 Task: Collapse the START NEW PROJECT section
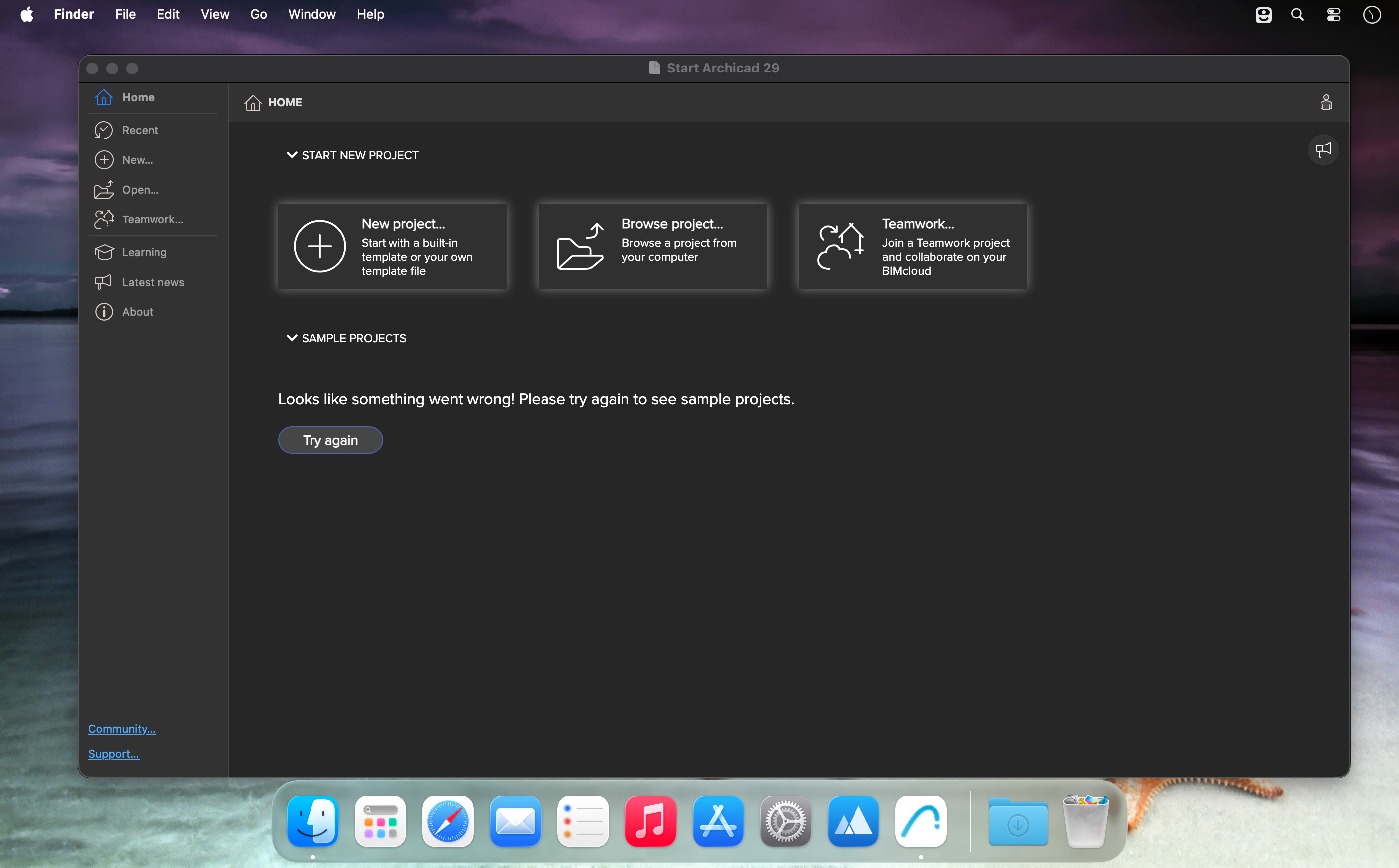292,155
